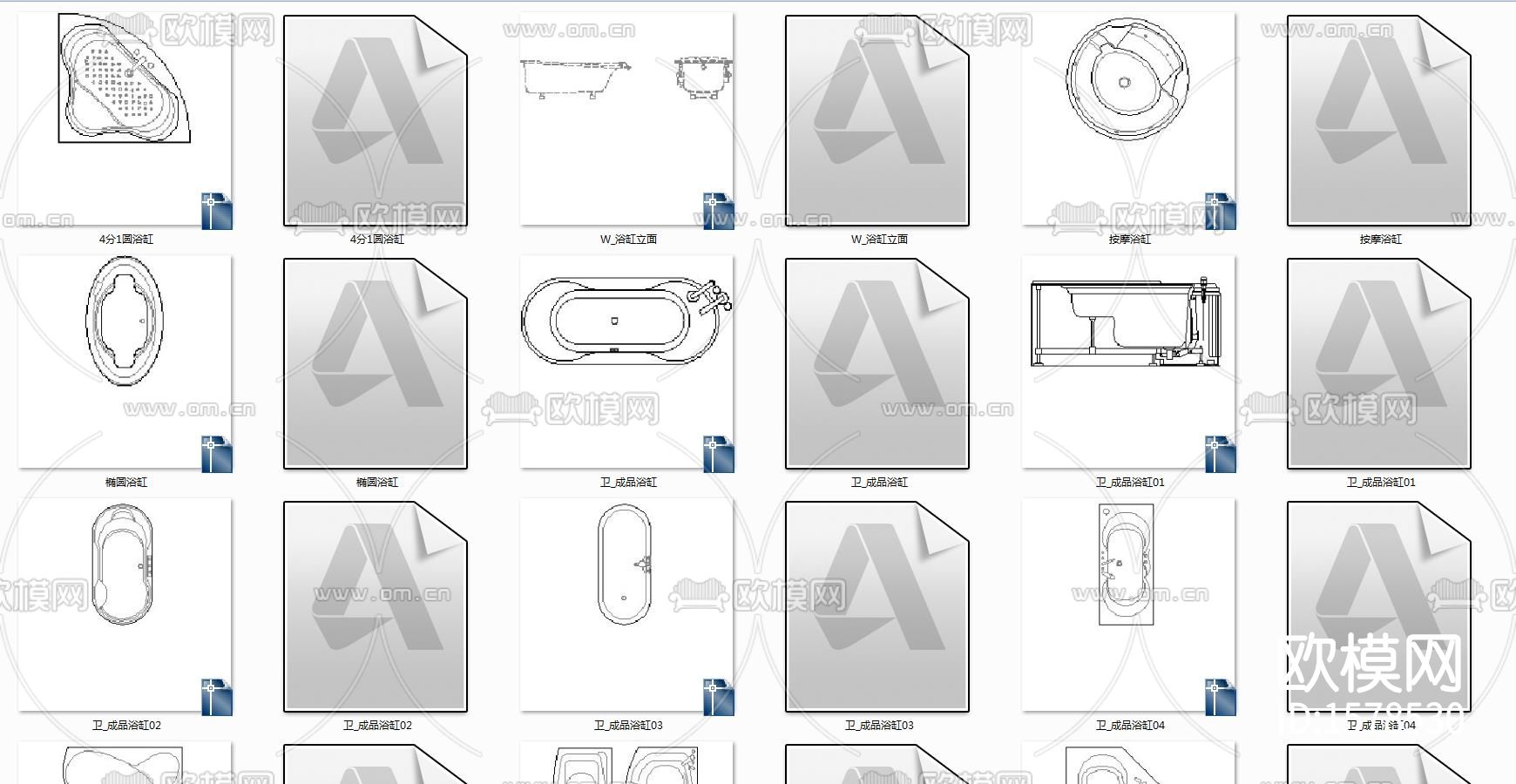Select the 4分1圆浴缸 file with the Autodesk icon
Screen dimensions: 1516x784
[376, 121]
